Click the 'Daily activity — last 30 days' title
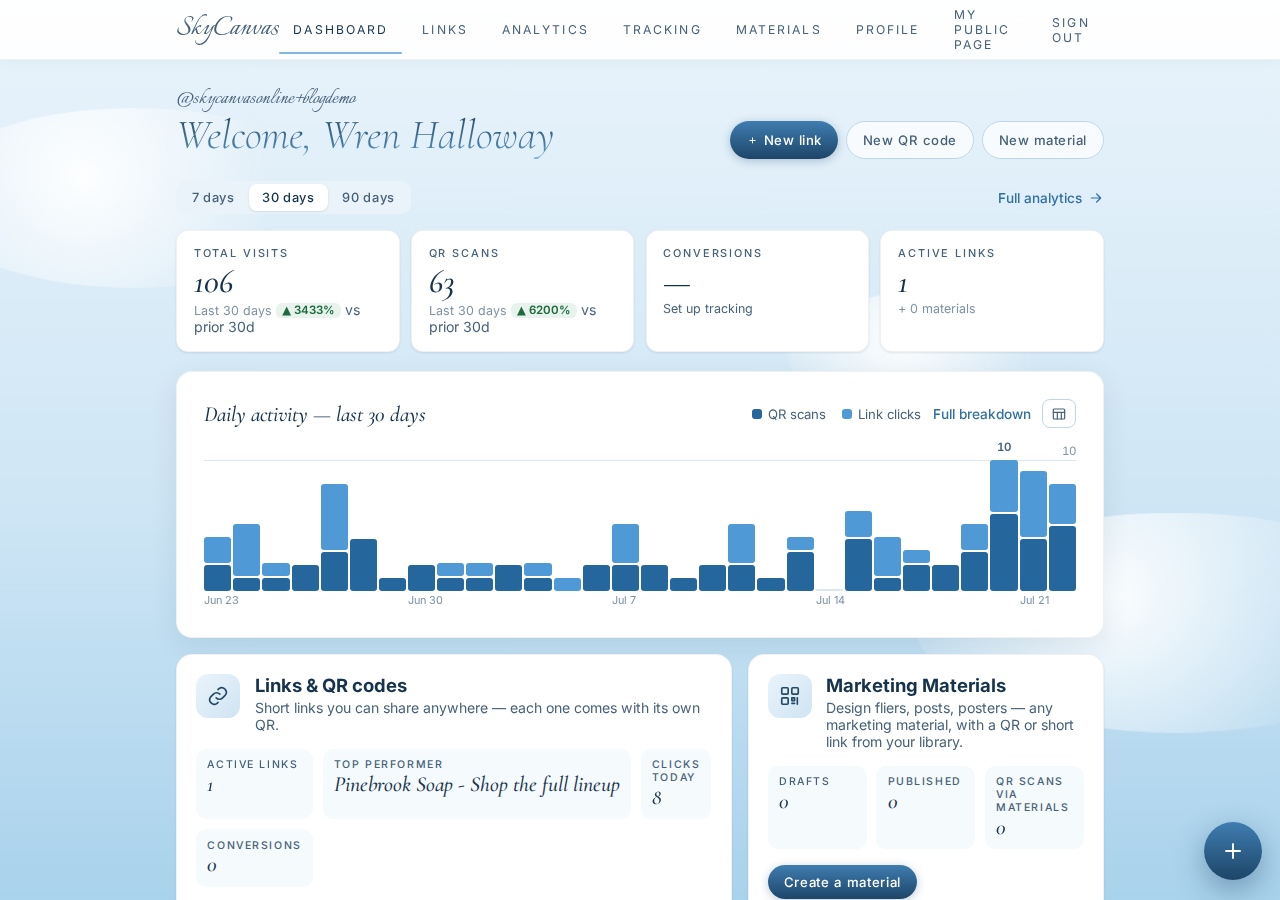Screen dimensions: 1280x900 pos(315,414)
